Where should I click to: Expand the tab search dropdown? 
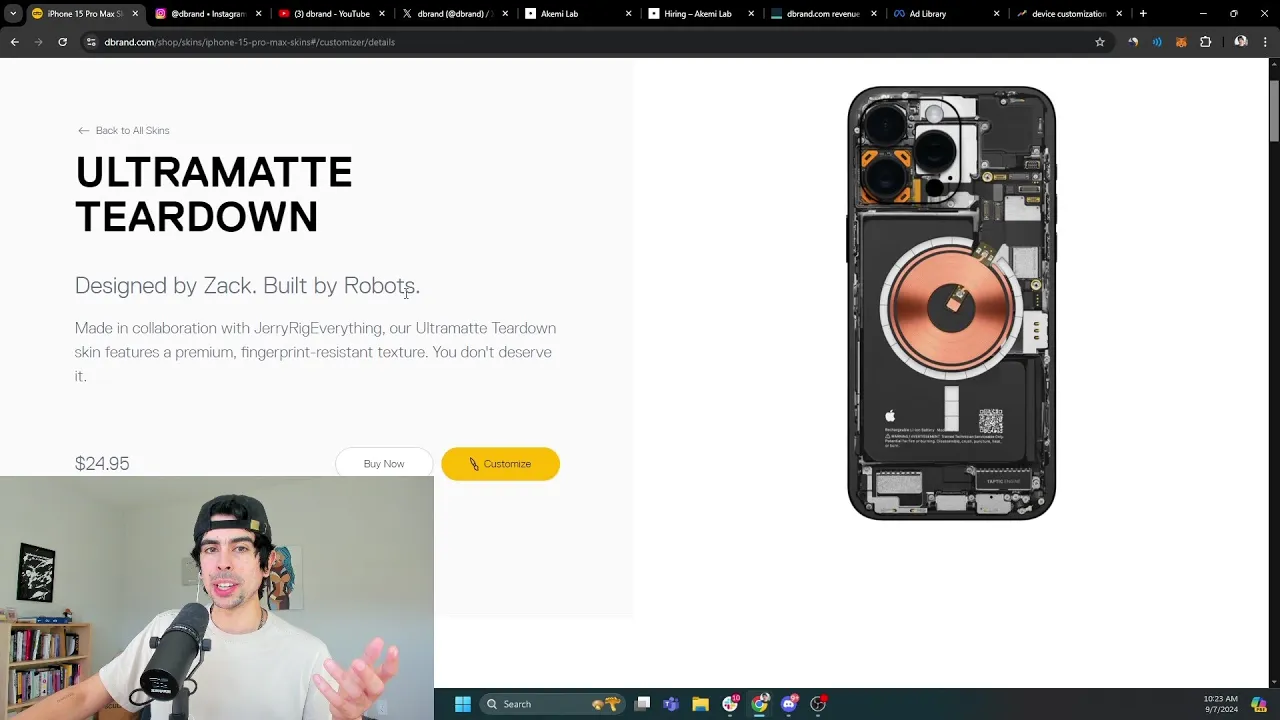click(x=13, y=14)
